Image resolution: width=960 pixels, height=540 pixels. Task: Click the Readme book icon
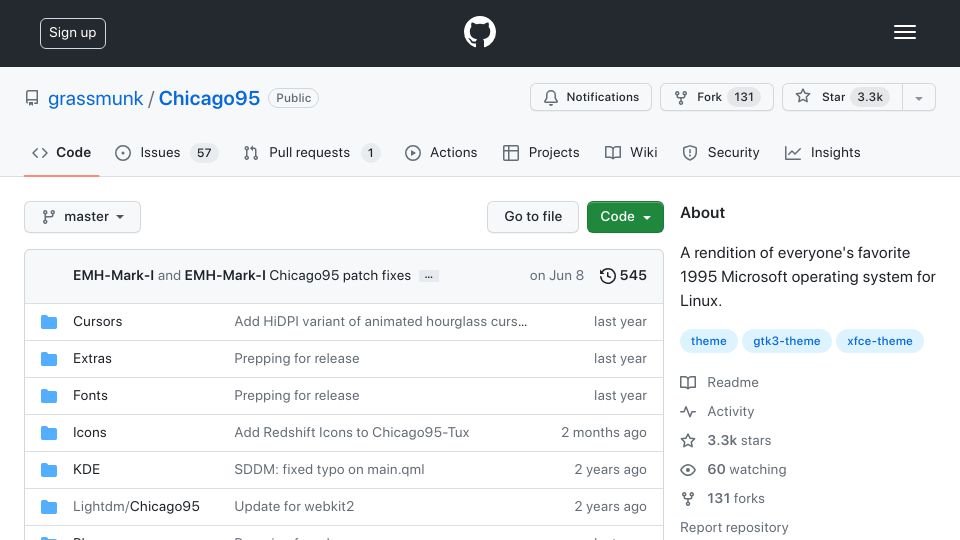coord(688,383)
